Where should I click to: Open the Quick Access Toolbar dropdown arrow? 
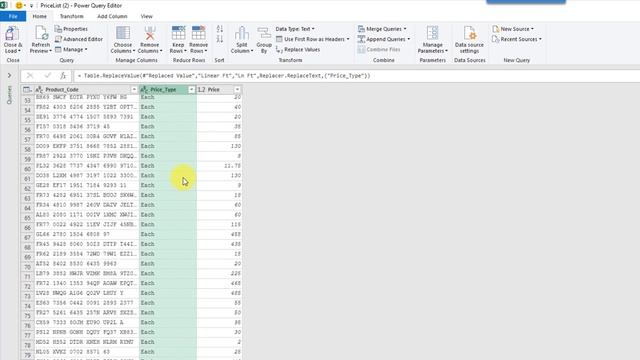point(31,6)
